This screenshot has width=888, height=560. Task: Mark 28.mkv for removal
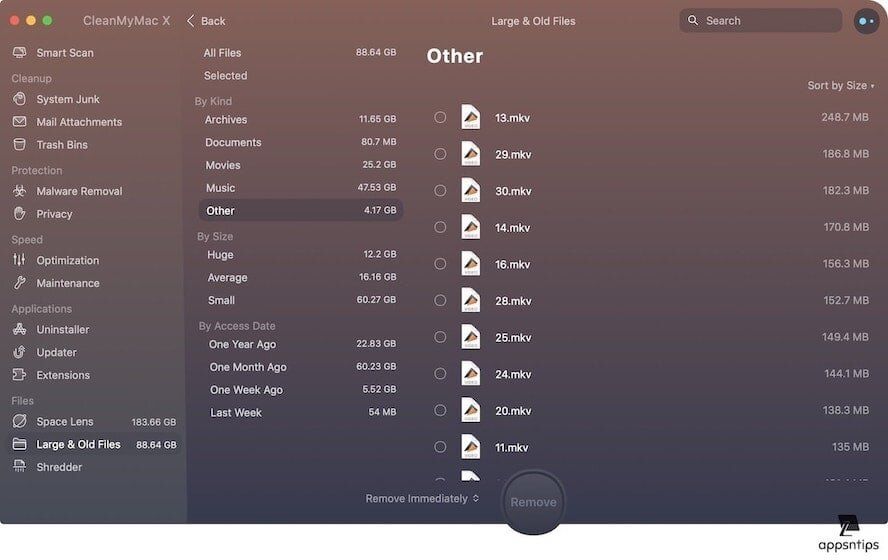(440, 300)
